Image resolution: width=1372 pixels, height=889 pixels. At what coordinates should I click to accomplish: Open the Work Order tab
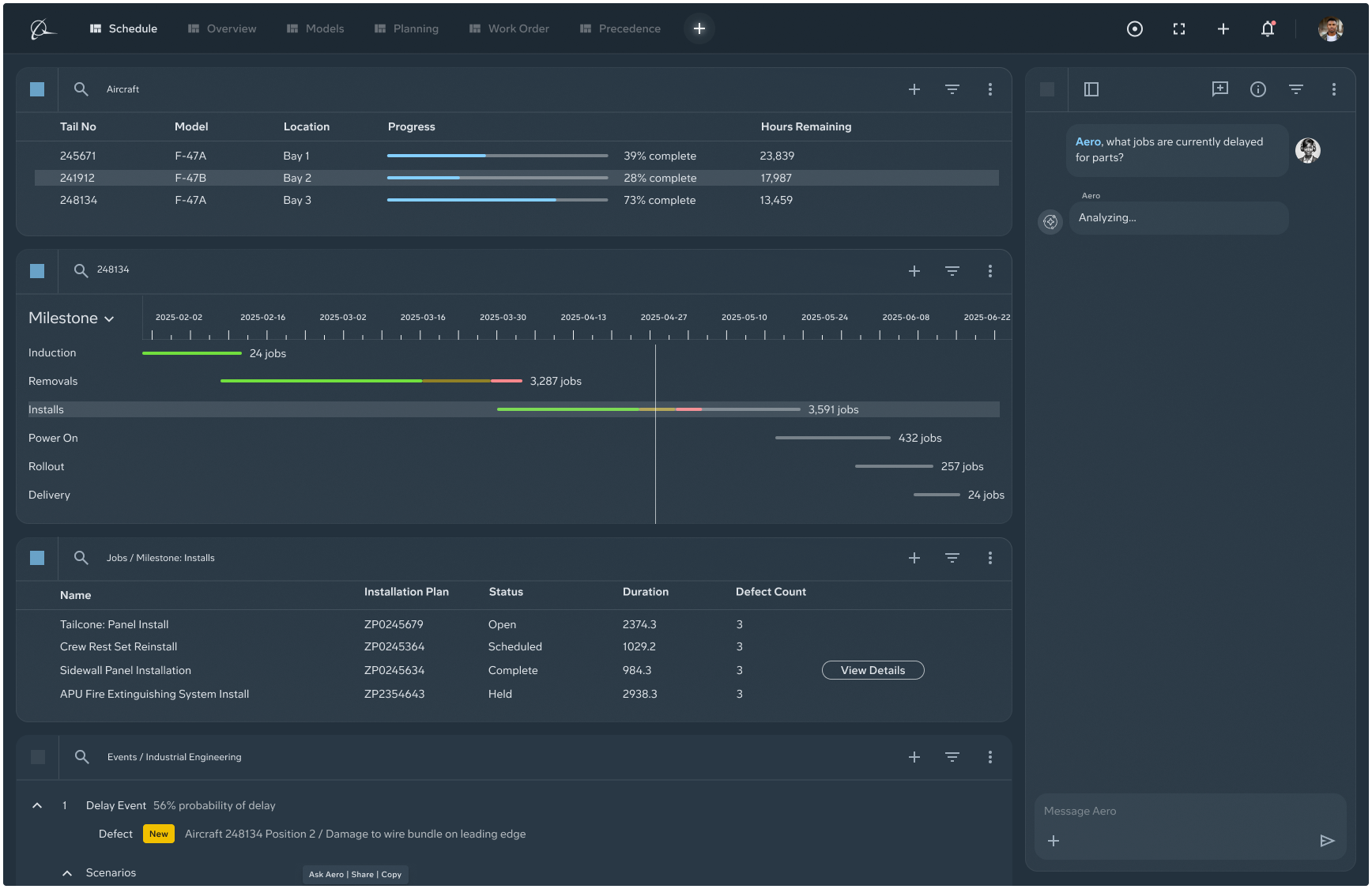pyautogui.click(x=509, y=28)
